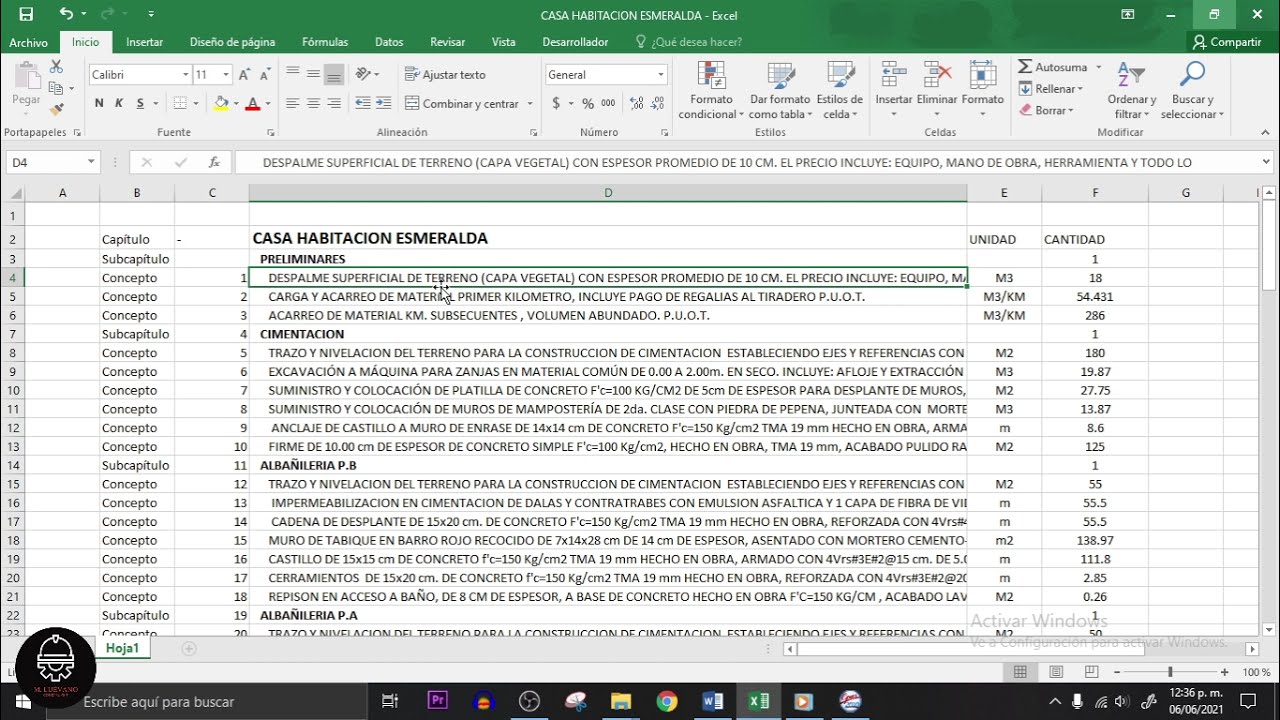Open Dar formato como tabla menu
Screen dimensions: 1280x720
click(x=780, y=90)
